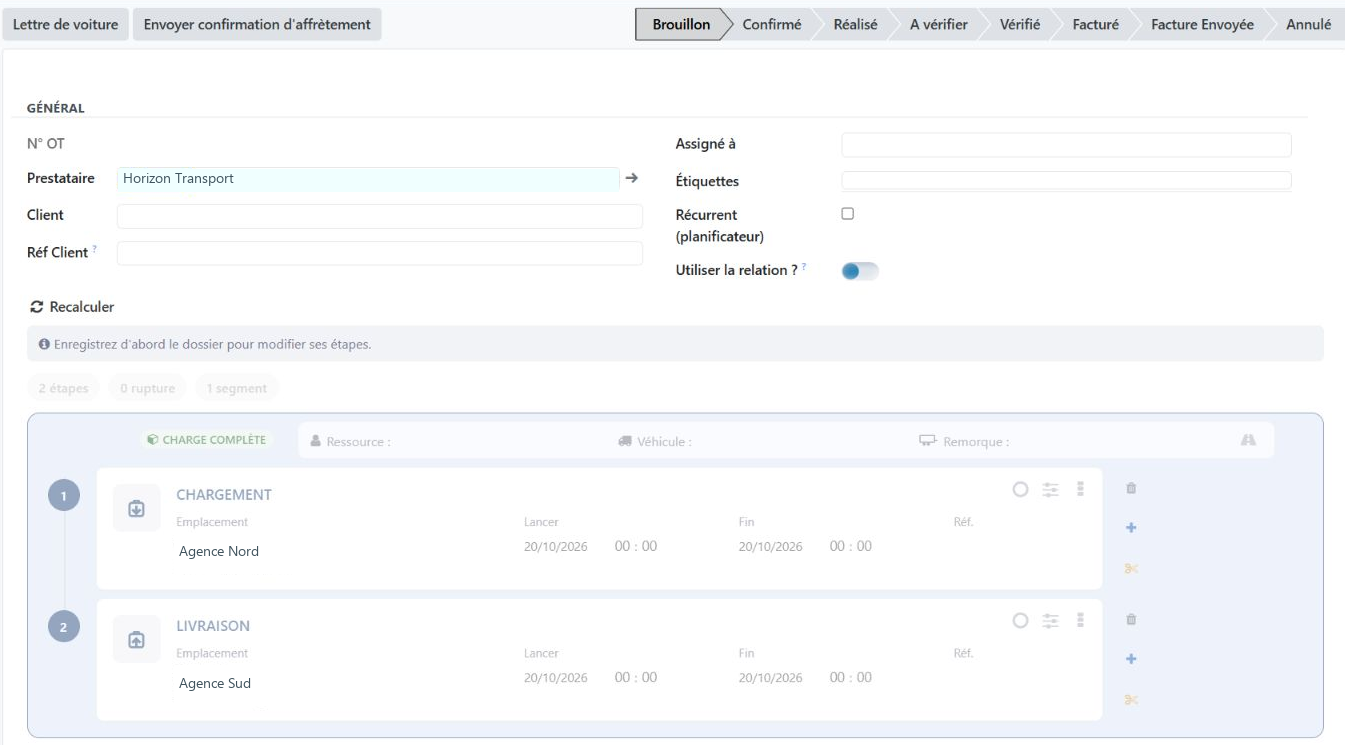Viewport: 1345px width, 745px height.
Task: Click the CHARGE COMPLÈTE badge
Action: coord(206,439)
